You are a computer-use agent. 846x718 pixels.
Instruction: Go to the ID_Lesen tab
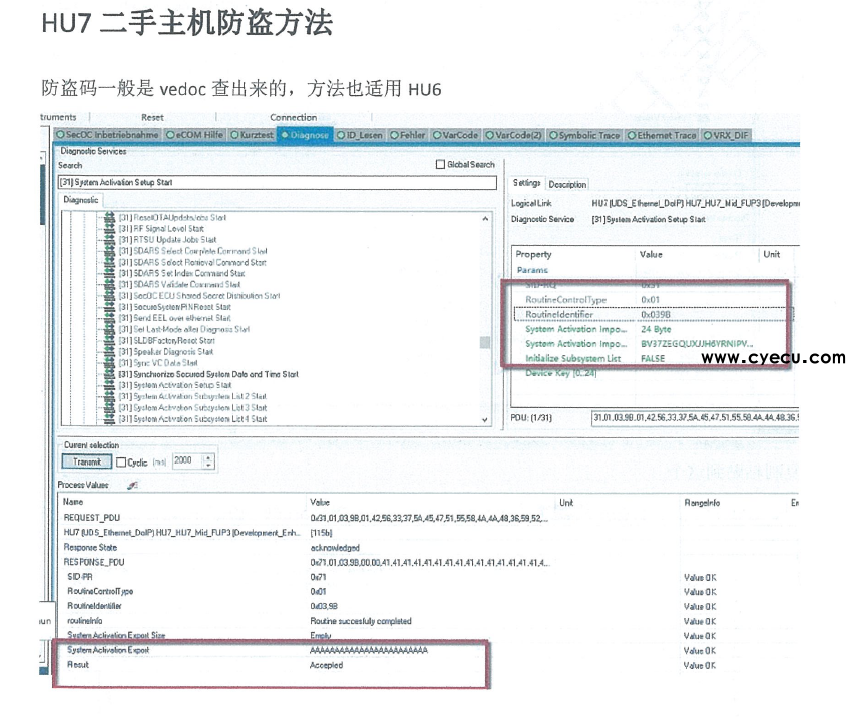(x=360, y=135)
